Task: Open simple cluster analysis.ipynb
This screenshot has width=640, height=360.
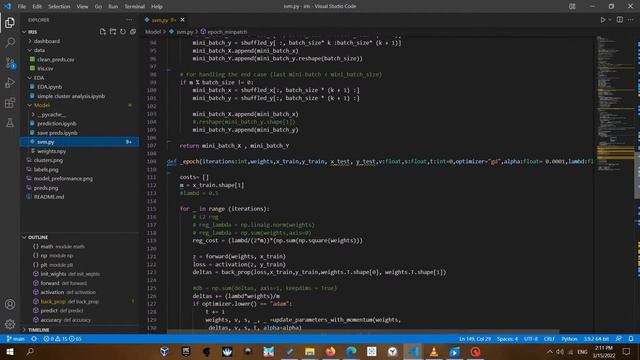Action: 71,96
